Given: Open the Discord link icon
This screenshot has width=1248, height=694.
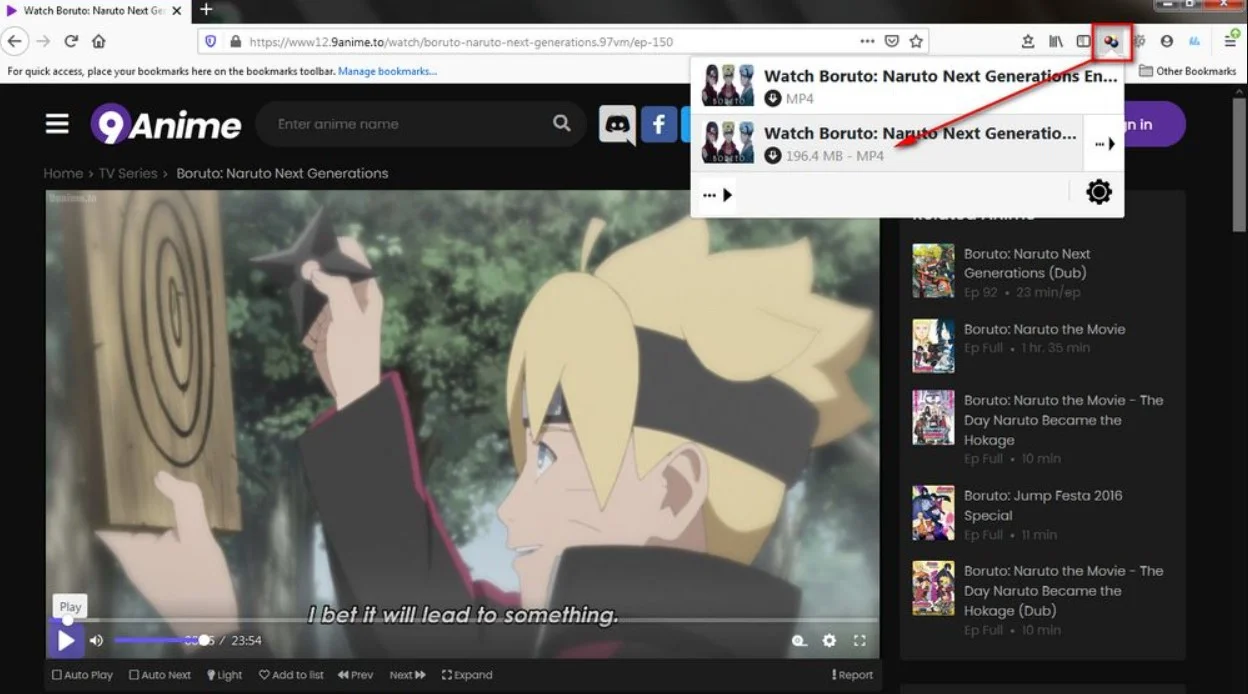Looking at the screenshot, I should coord(617,125).
